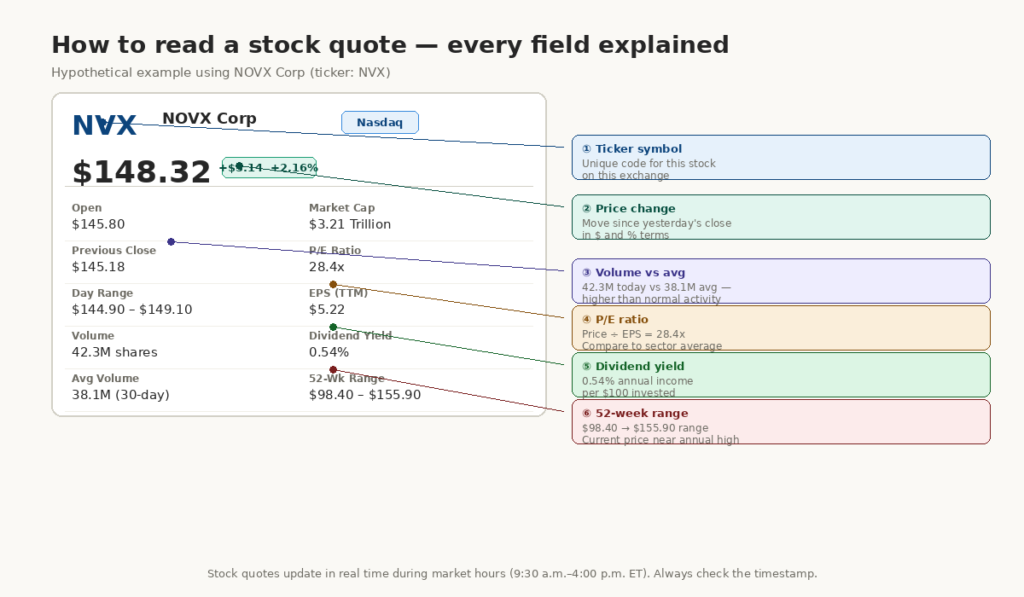Click the footer note about market hours
1024x597 pixels.
click(x=512, y=573)
